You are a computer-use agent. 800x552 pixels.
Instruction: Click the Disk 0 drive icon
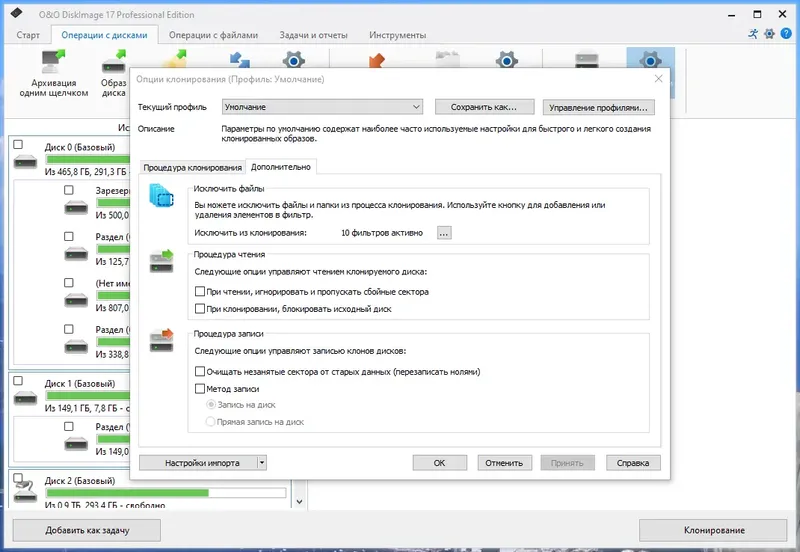click(26, 162)
